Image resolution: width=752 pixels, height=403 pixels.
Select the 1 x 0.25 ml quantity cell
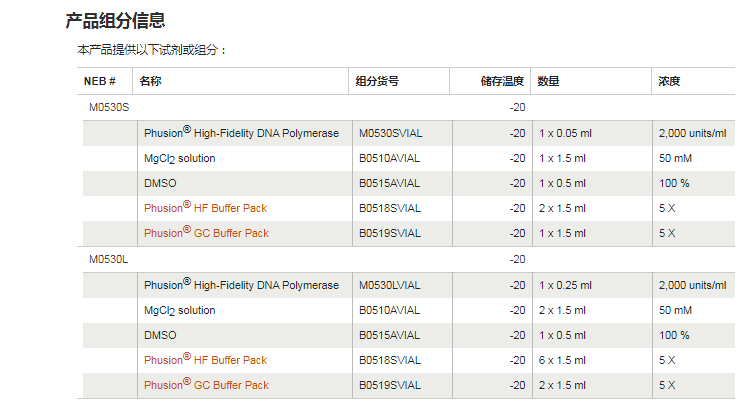coord(565,285)
